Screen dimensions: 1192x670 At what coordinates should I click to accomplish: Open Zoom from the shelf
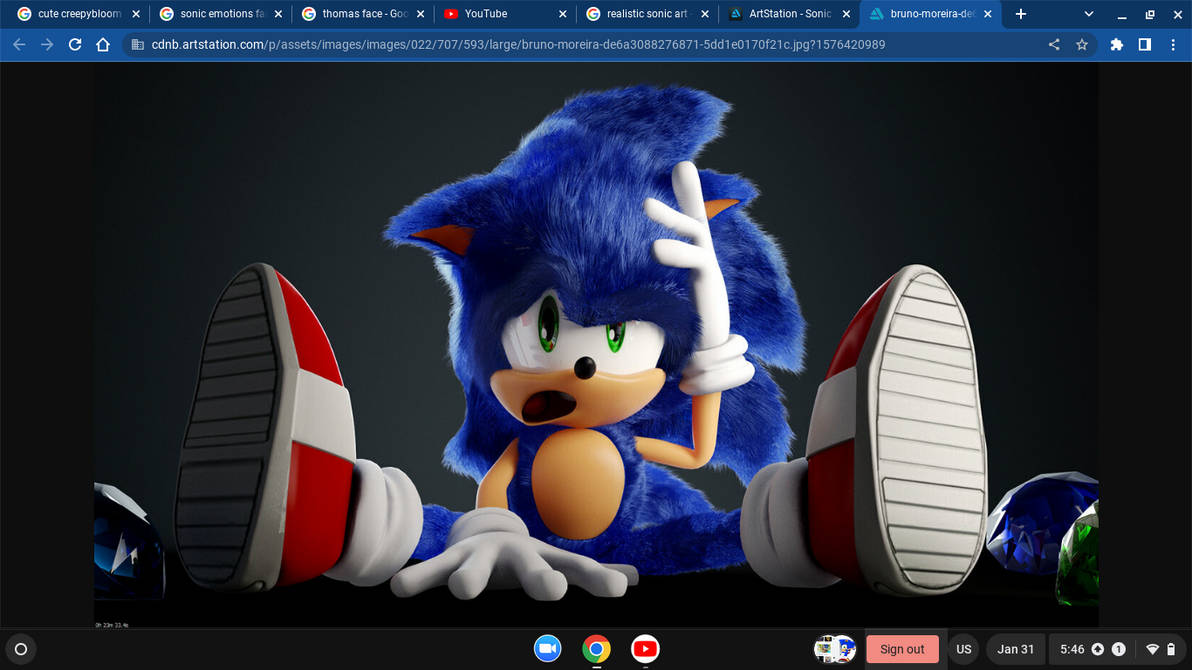547,649
